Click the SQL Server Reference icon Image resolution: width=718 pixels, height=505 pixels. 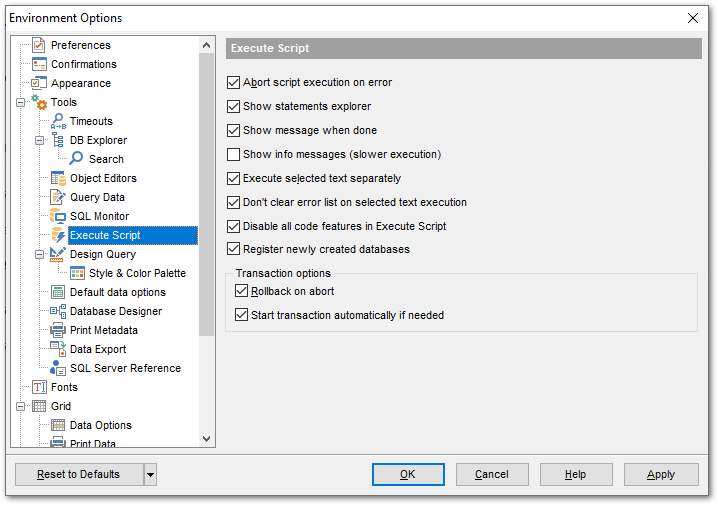(58, 368)
